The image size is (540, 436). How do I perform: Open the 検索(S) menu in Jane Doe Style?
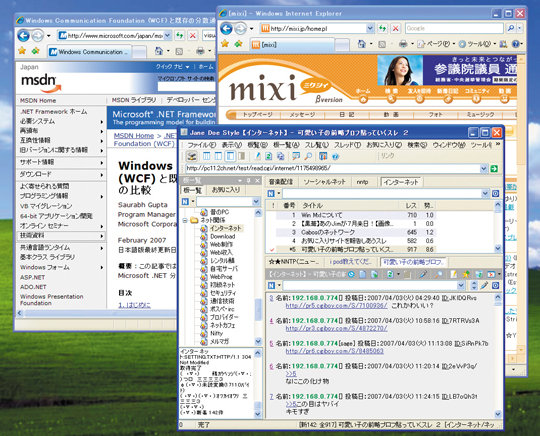pyautogui.click(x=417, y=145)
